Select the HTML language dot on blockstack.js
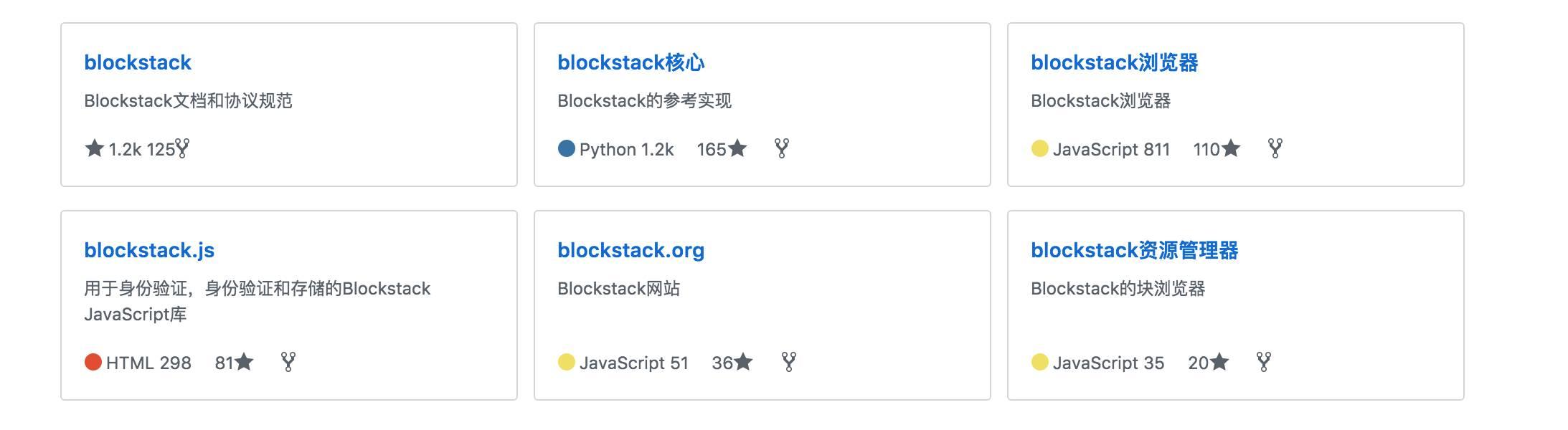This screenshot has height=430, width=1568. 94,363
